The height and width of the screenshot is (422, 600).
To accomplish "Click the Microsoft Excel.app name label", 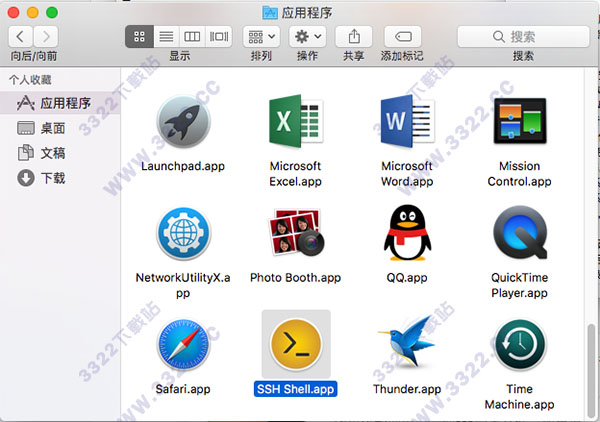I will coord(295,174).
